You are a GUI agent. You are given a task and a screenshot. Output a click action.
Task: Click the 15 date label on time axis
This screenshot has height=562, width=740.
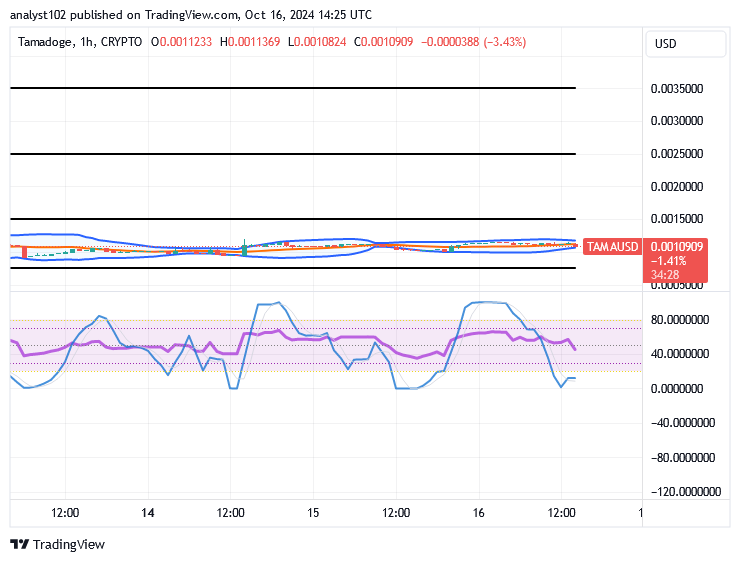313,513
